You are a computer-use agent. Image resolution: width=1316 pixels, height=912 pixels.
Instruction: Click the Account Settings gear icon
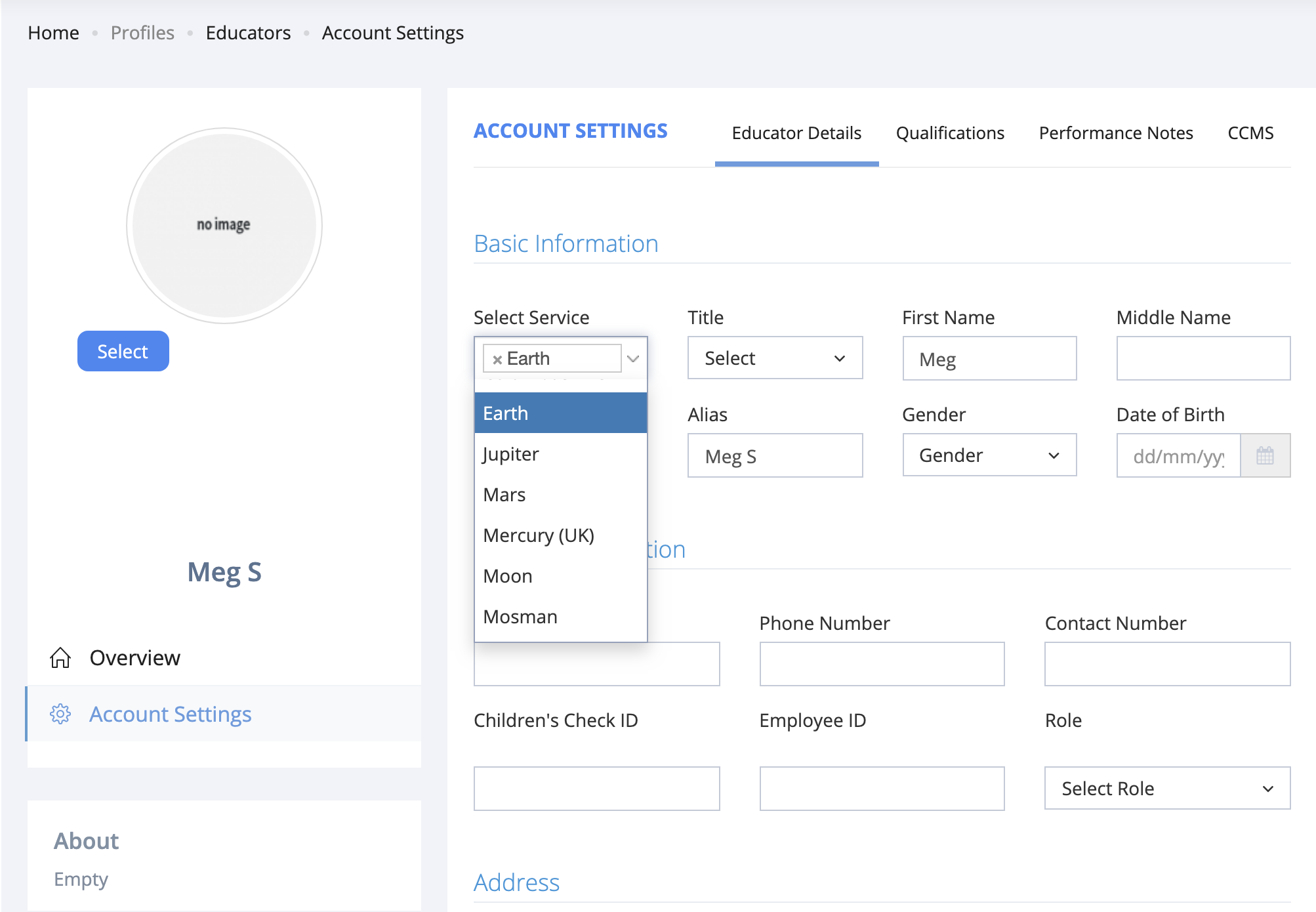click(x=60, y=714)
